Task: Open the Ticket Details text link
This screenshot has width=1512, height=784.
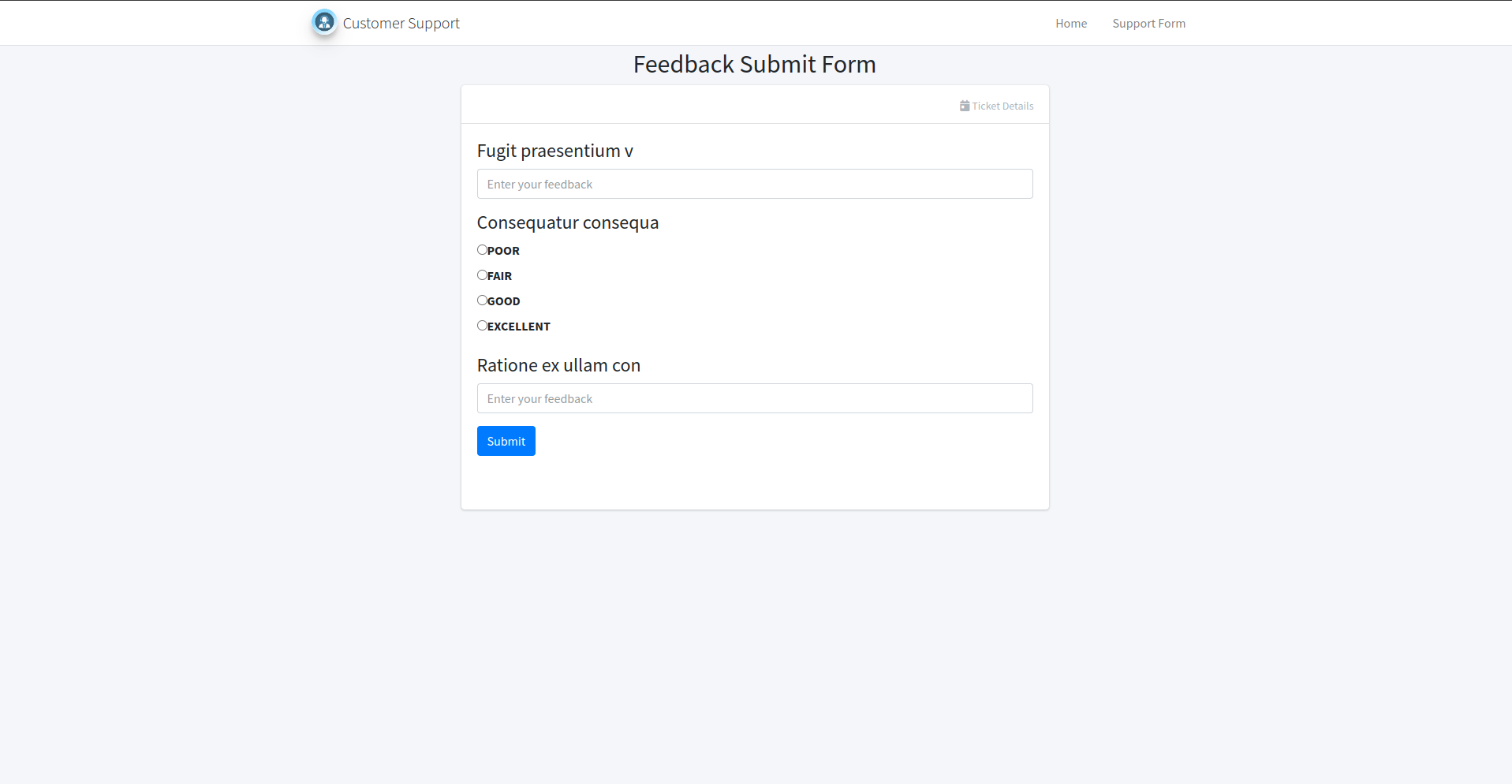Action: [x=1002, y=106]
